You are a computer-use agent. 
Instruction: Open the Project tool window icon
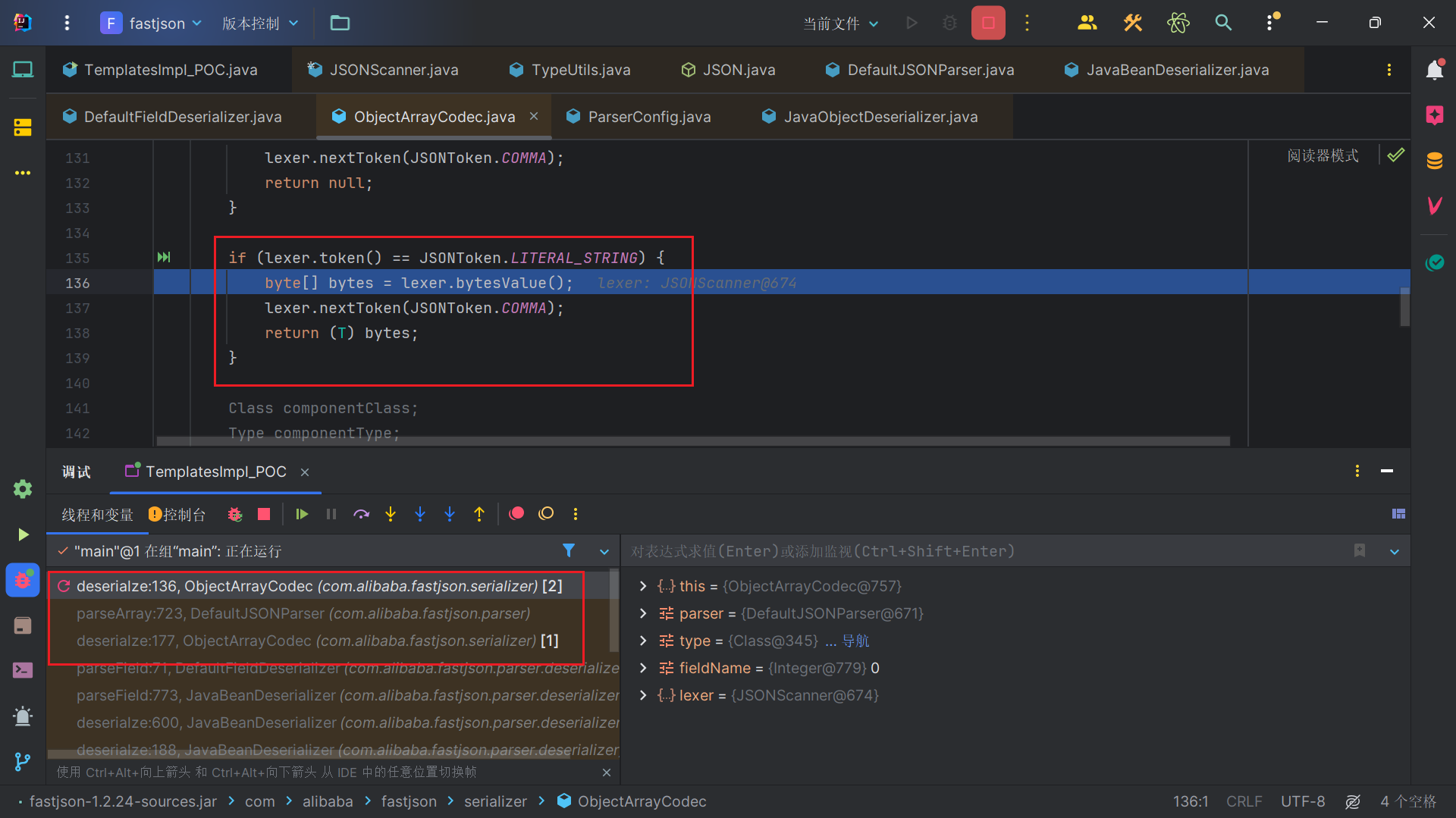(x=23, y=70)
